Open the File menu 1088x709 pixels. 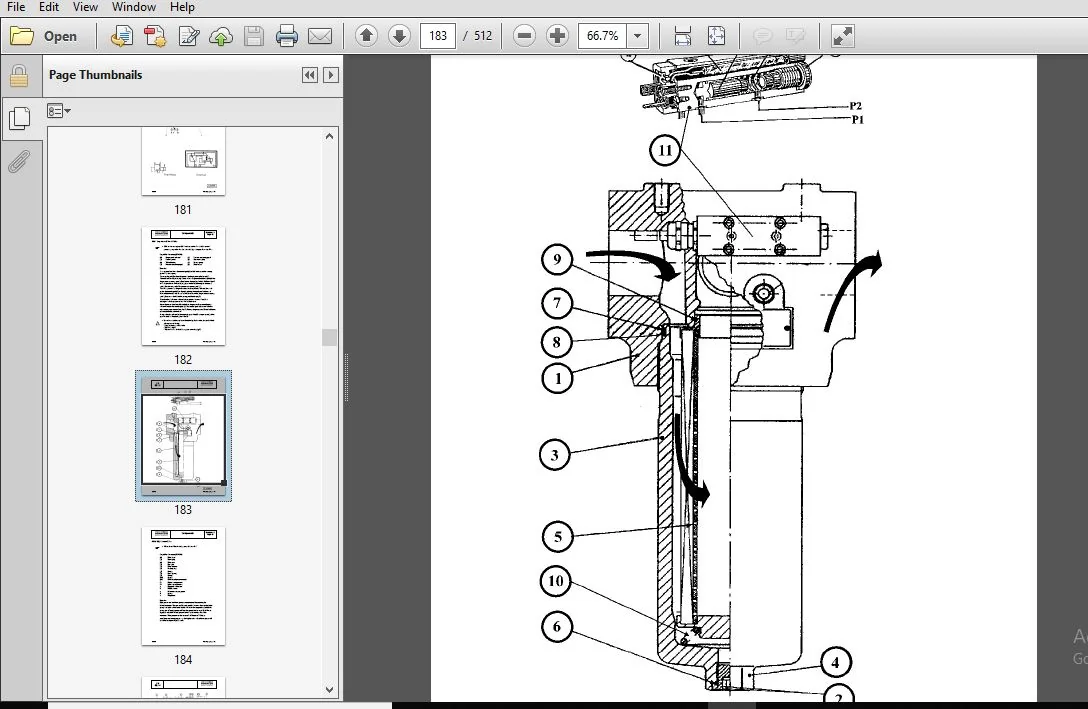[x=16, y=7]
